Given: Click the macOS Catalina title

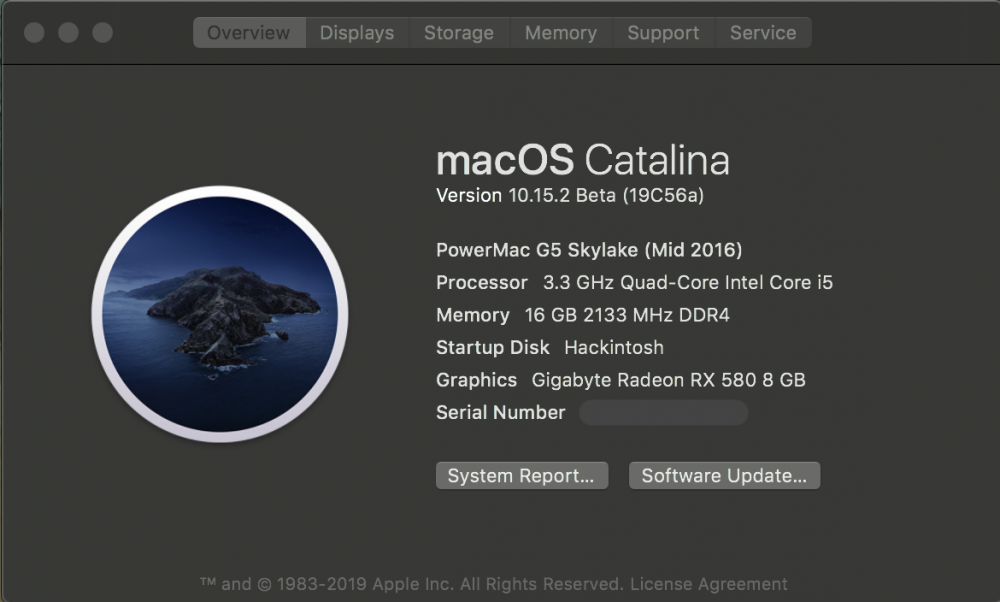Looking at the screenshot, I should (583, 160).
